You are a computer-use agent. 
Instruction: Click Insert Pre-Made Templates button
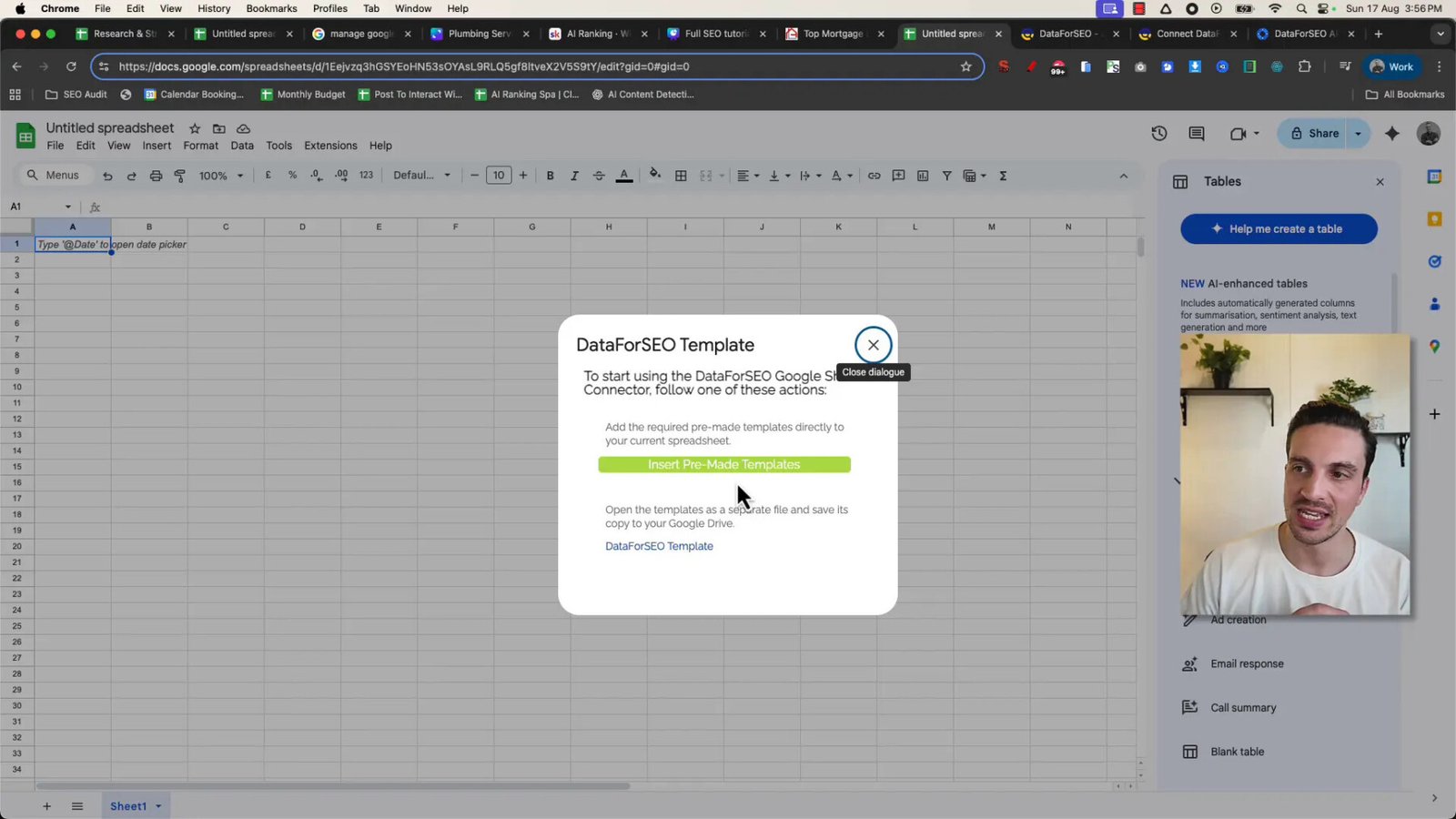[x=724, y=464]
